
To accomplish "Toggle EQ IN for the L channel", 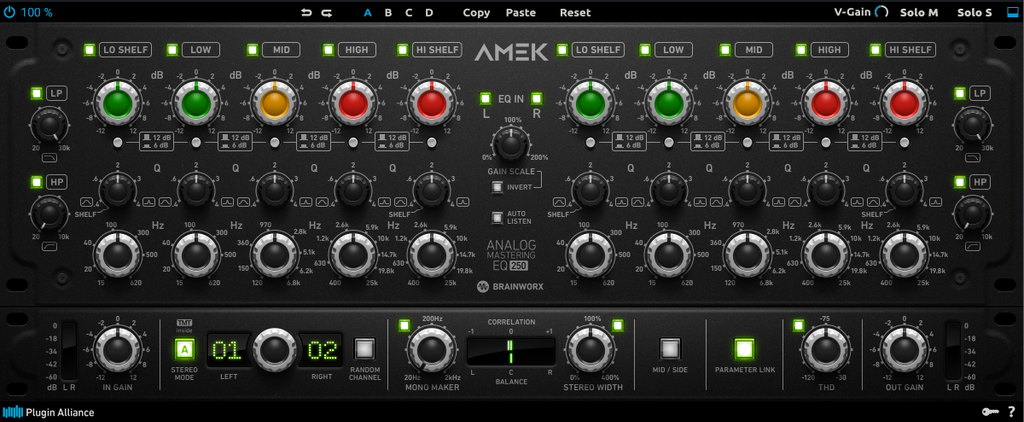I will tap(485, 99).
